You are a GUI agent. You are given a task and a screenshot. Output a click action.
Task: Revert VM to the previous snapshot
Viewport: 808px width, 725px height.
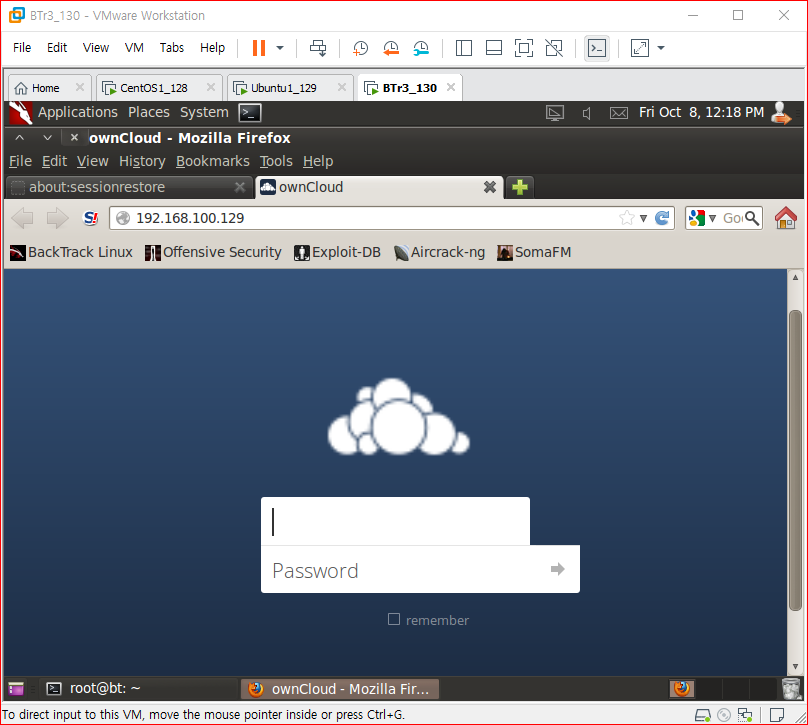[x=391, y=48]
